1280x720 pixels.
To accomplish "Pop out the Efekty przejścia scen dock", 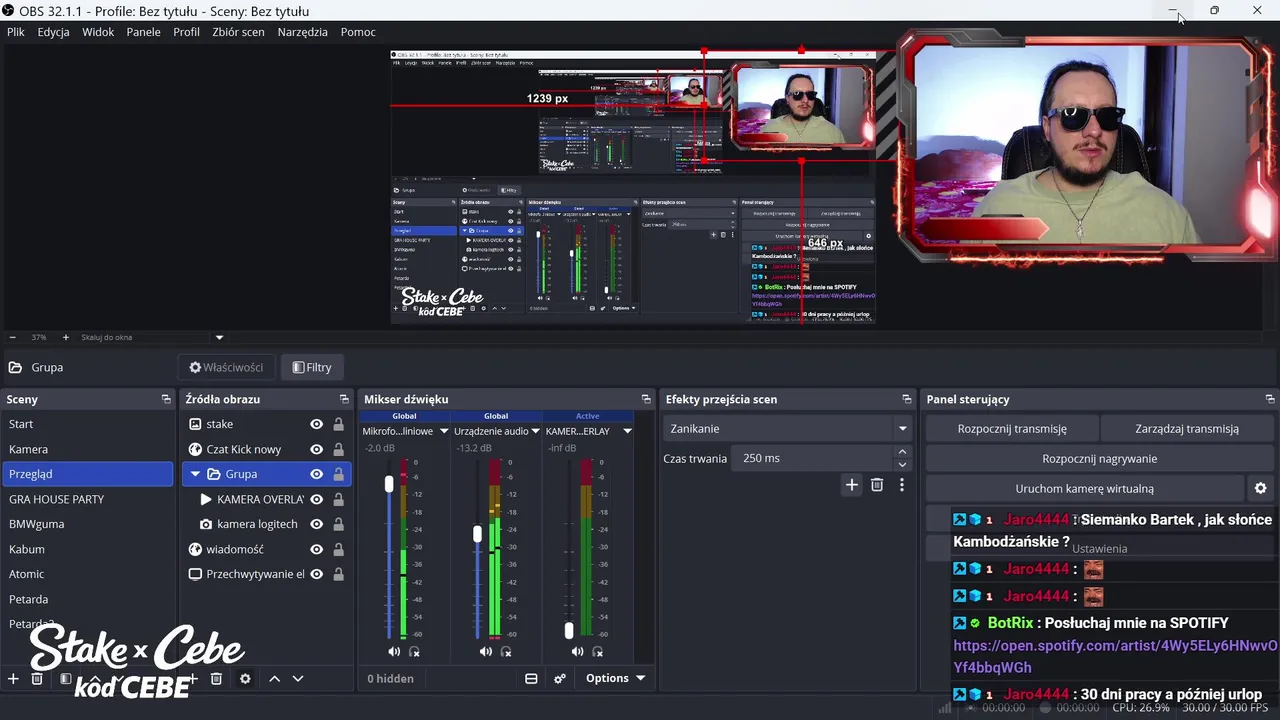I will (907, 399).
